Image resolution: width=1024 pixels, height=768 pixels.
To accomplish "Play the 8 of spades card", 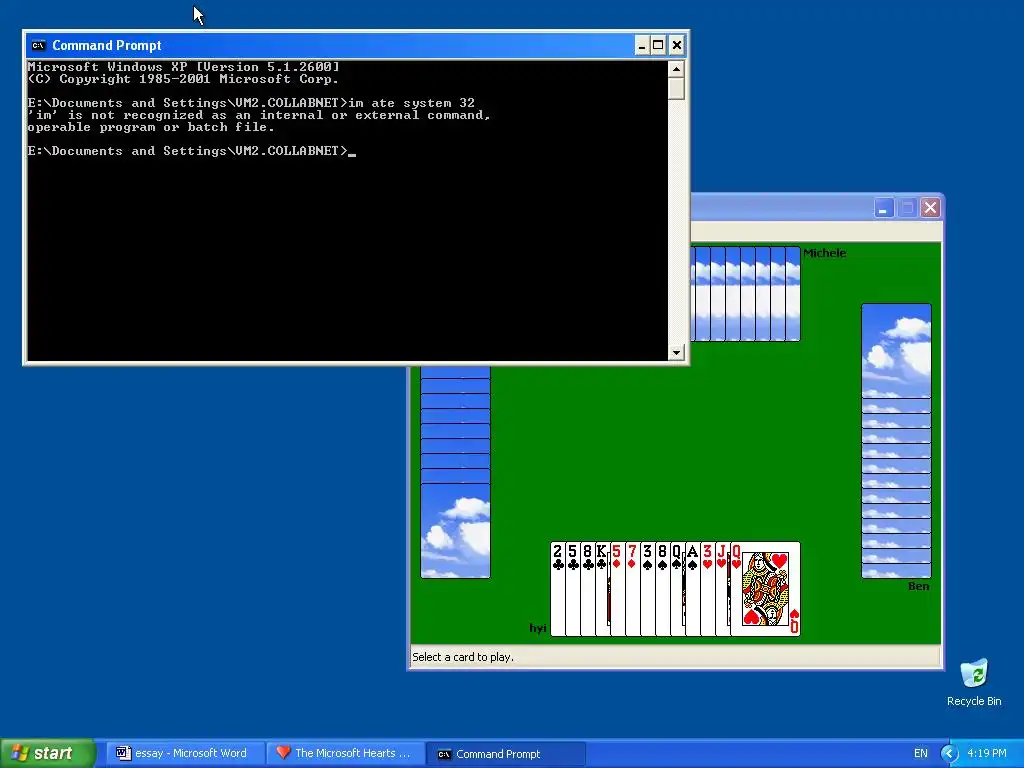I will (x=662, y=588).
